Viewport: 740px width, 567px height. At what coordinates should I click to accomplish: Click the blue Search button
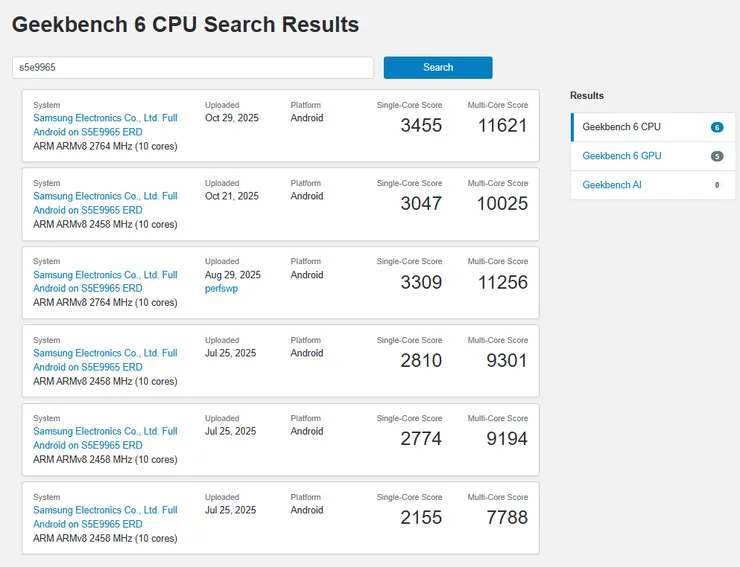tap(438, 68)
